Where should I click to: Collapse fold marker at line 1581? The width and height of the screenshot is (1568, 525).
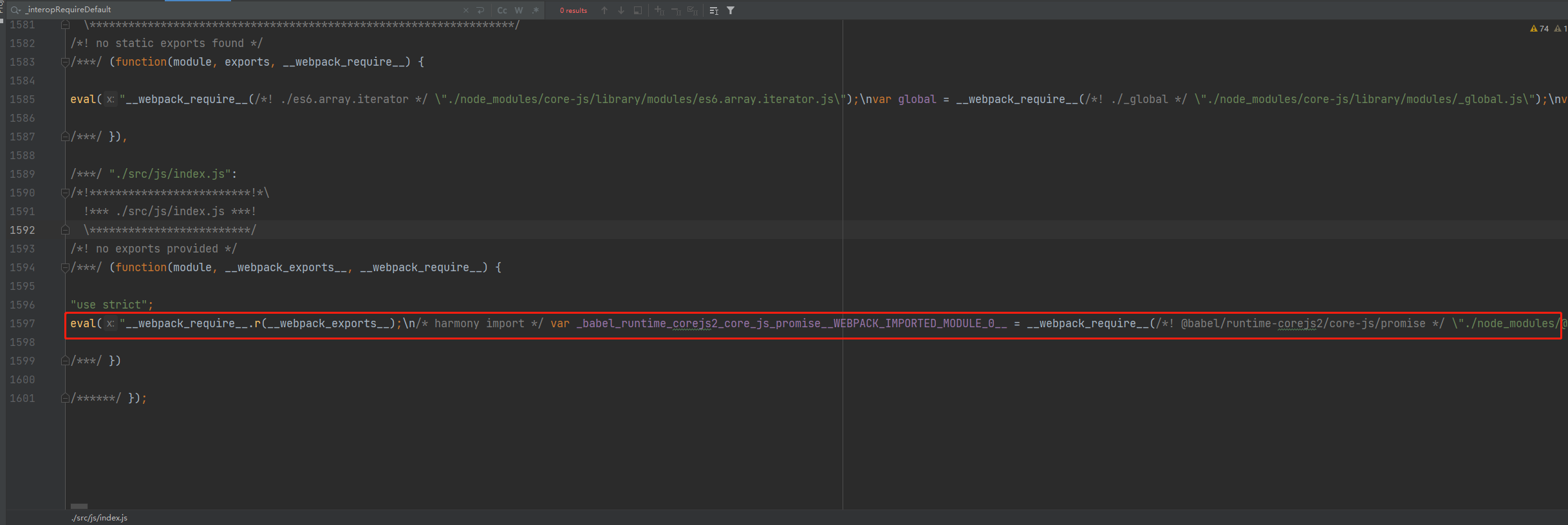65,24
